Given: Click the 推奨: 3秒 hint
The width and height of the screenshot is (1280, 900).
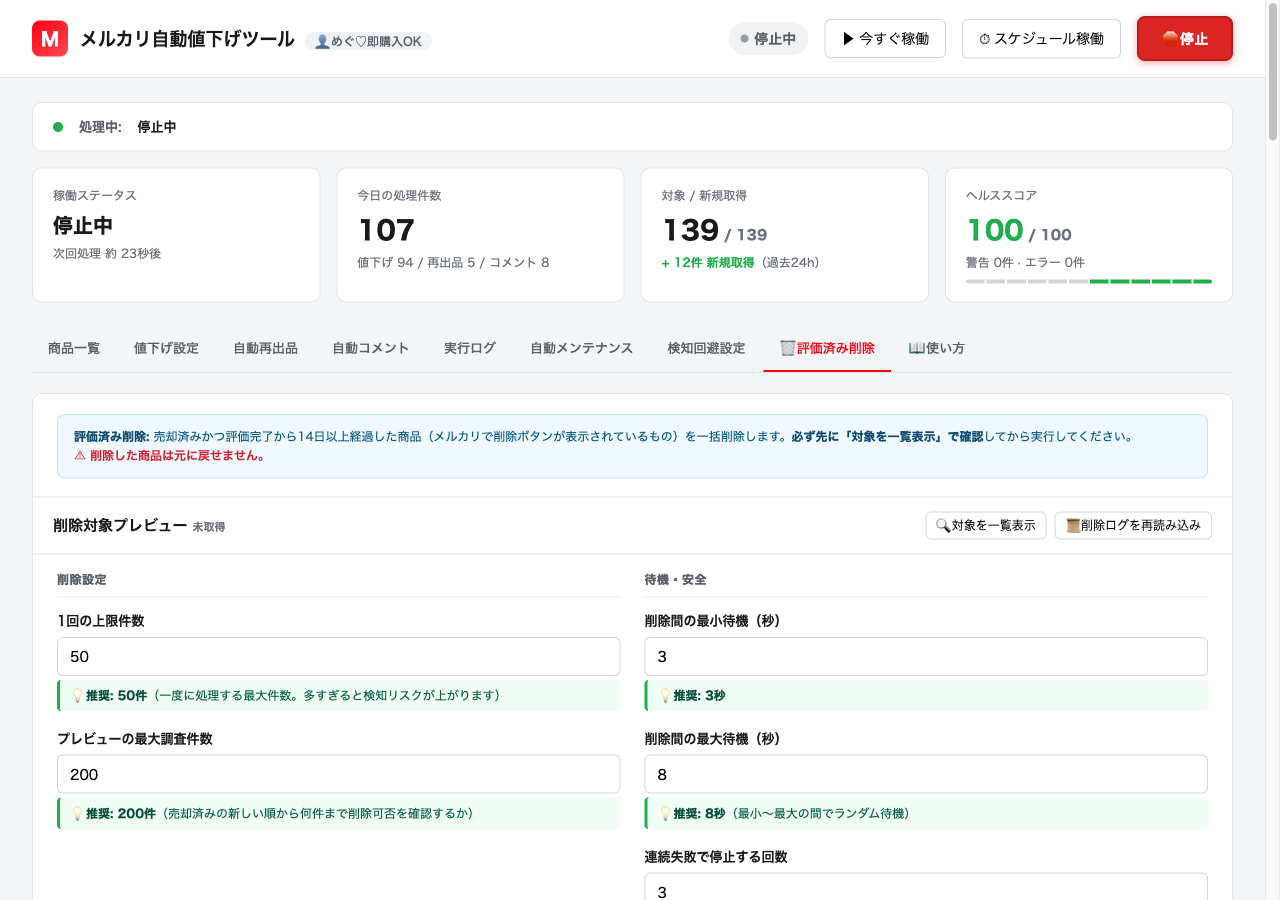Looking at the screenshot, I should tap(926, 696).
